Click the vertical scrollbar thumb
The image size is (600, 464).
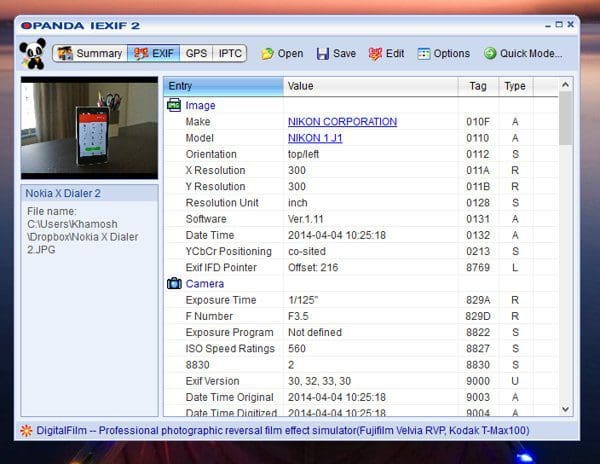point(565,119)
